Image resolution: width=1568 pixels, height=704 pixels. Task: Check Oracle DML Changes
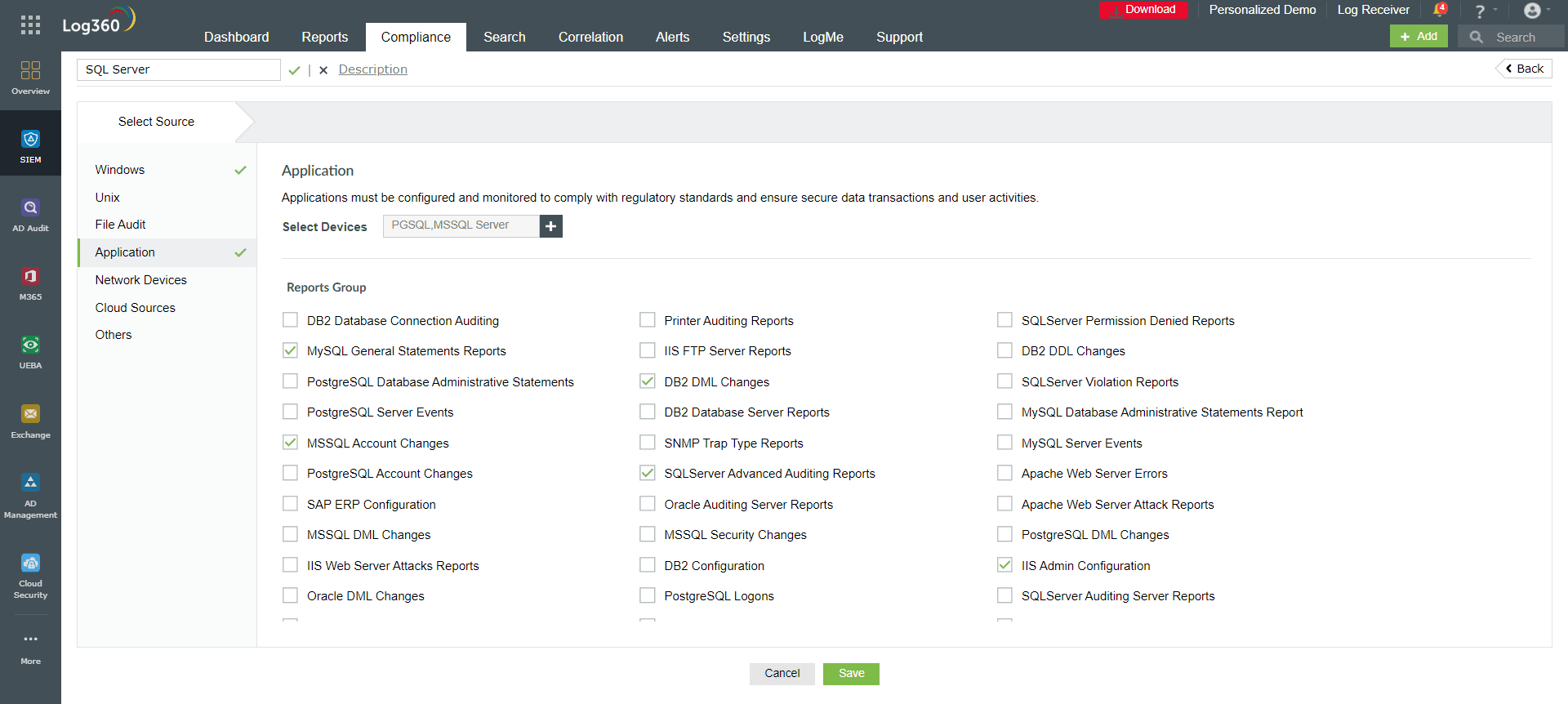click(x=290, y=595)
